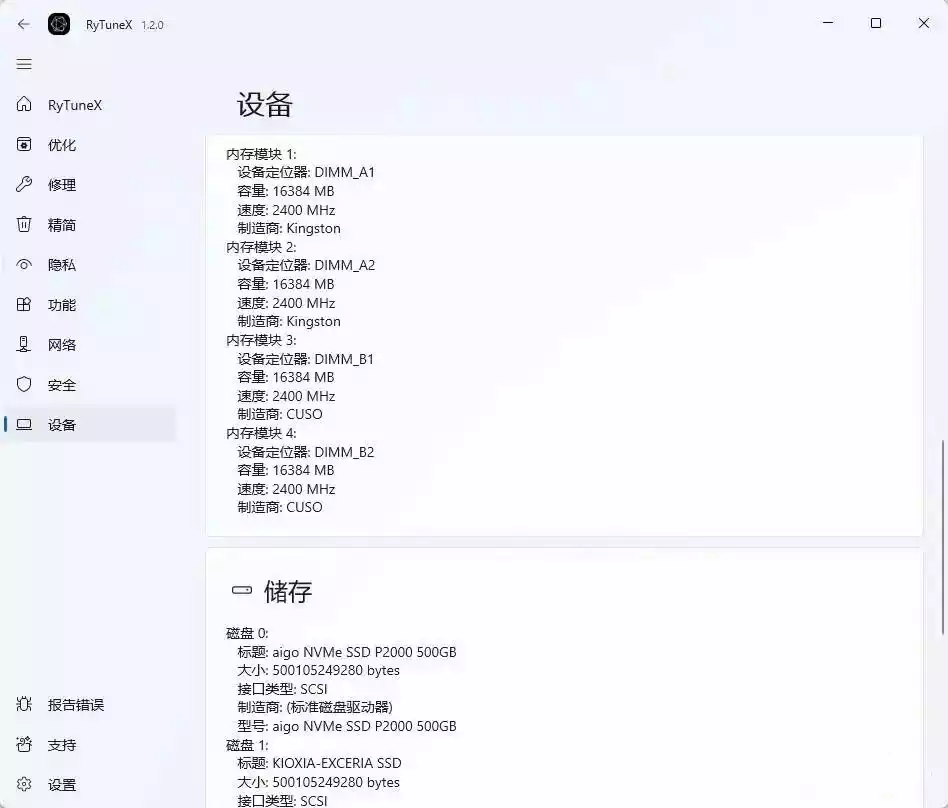Click the RyTuneX home icon
Image resolution: width=948 pixels, height=808 pixels.
pos(24,104)
